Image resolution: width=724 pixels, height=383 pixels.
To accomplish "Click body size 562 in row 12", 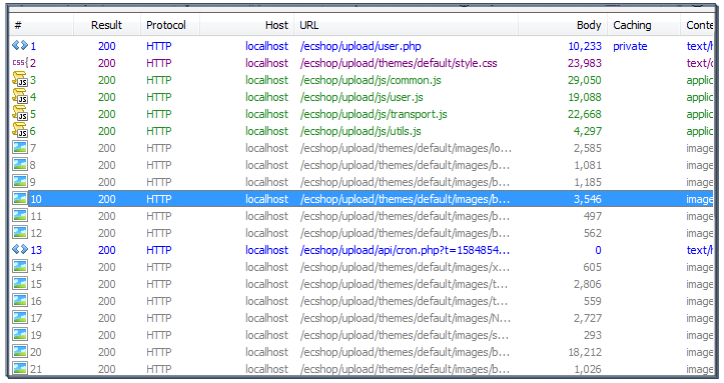I will pos(592,233).
